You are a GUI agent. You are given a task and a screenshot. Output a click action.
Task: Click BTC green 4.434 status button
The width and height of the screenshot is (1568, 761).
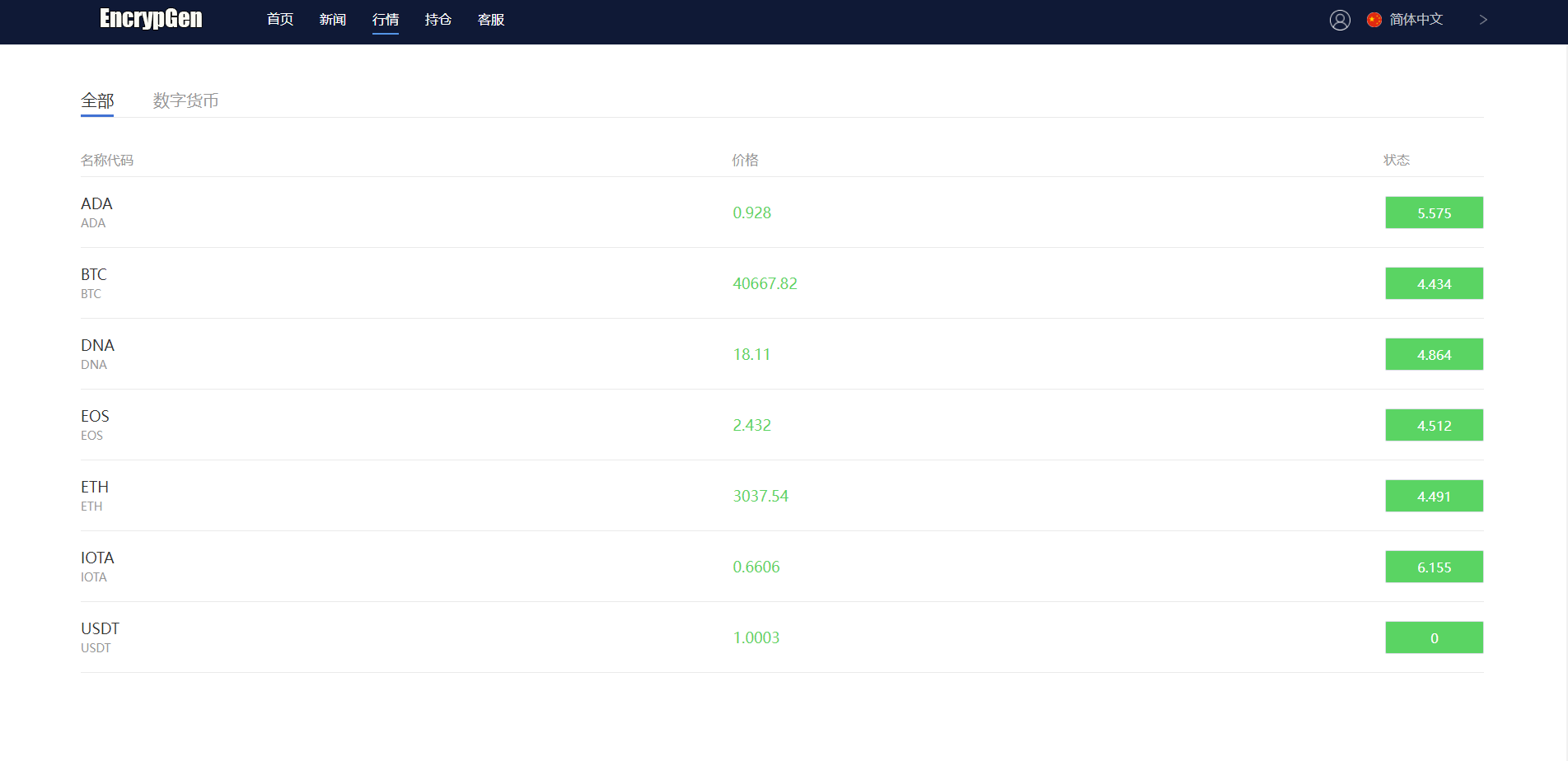1434,283
